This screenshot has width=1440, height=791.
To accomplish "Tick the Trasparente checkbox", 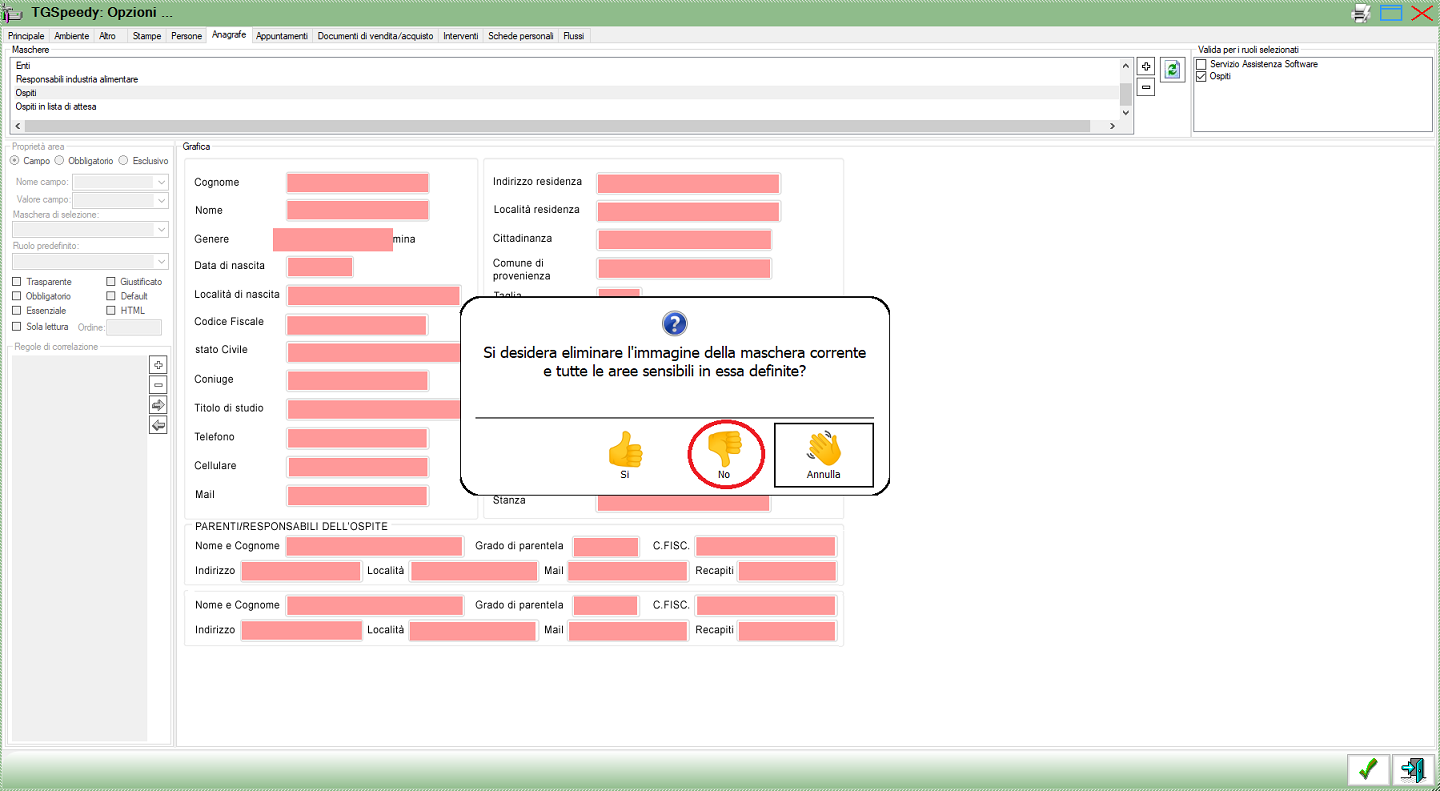I will tap(17, 282).
